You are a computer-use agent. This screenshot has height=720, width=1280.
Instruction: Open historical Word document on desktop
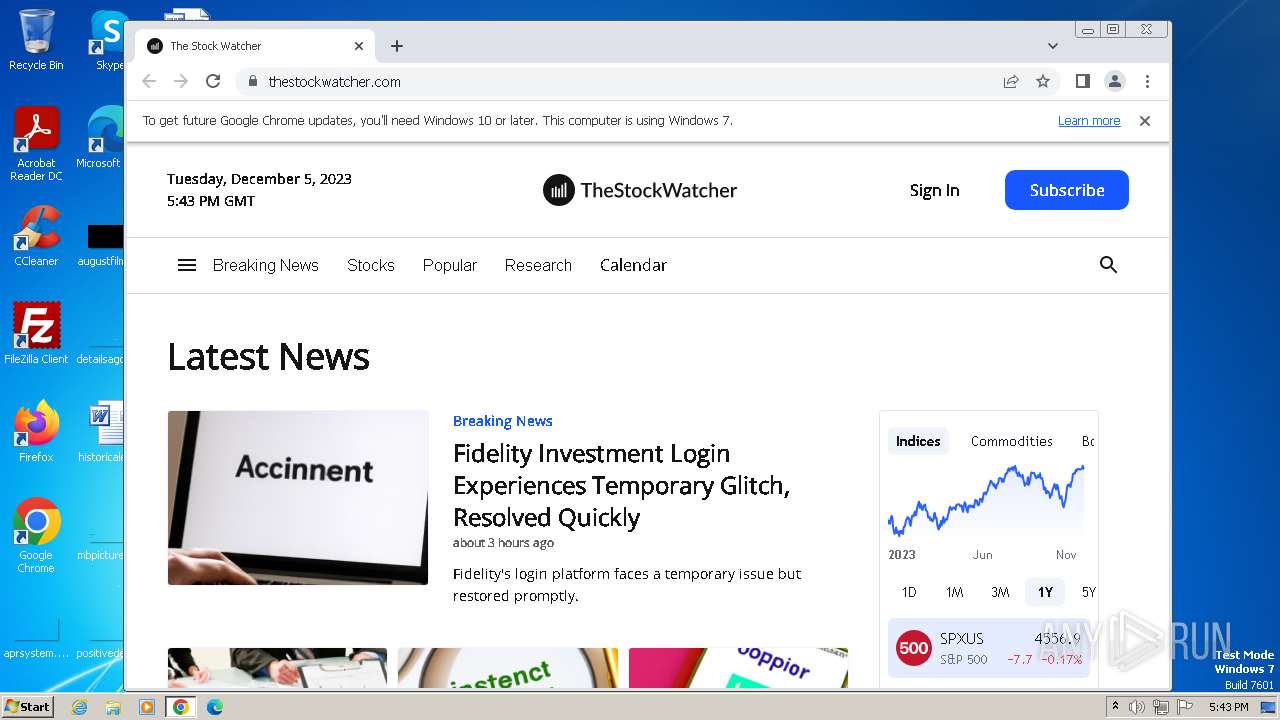[x=101, y=431]
